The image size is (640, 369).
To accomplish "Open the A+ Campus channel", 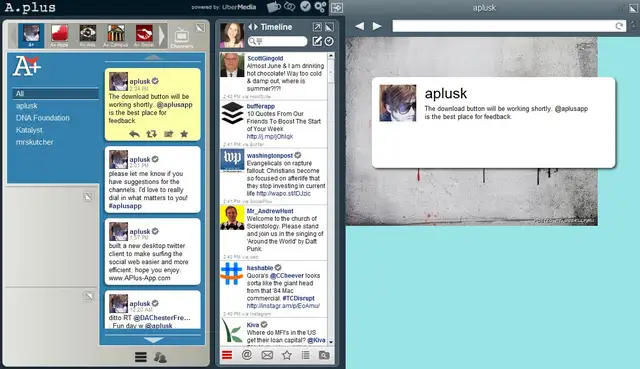I will [x=116, y=35].
